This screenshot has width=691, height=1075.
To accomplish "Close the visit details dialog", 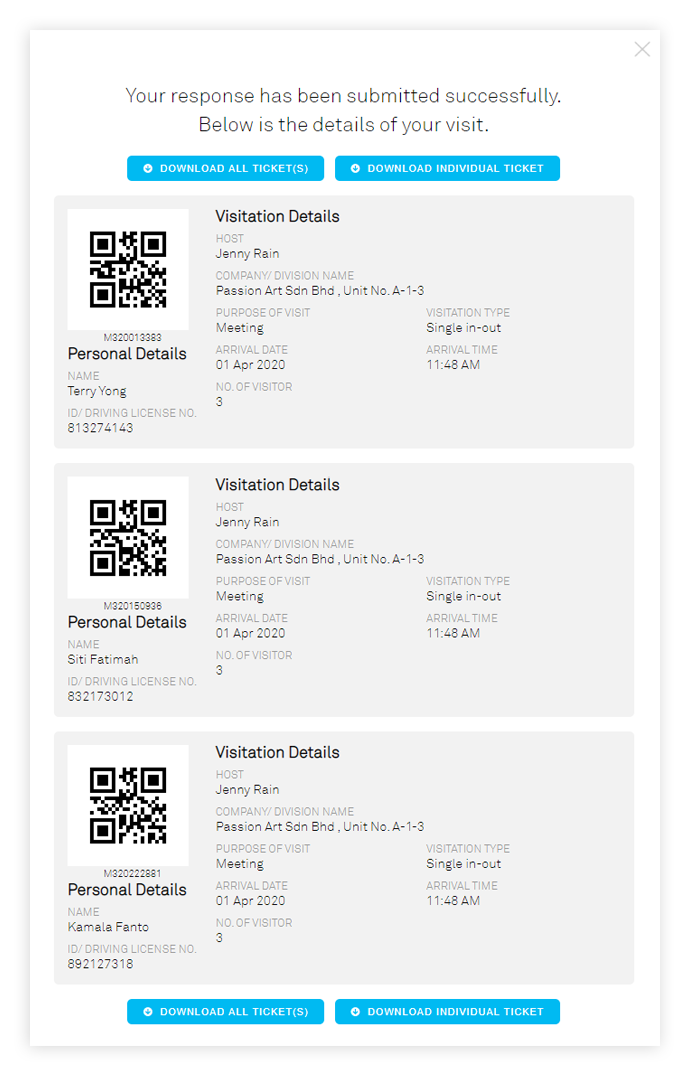I will 642,49.
